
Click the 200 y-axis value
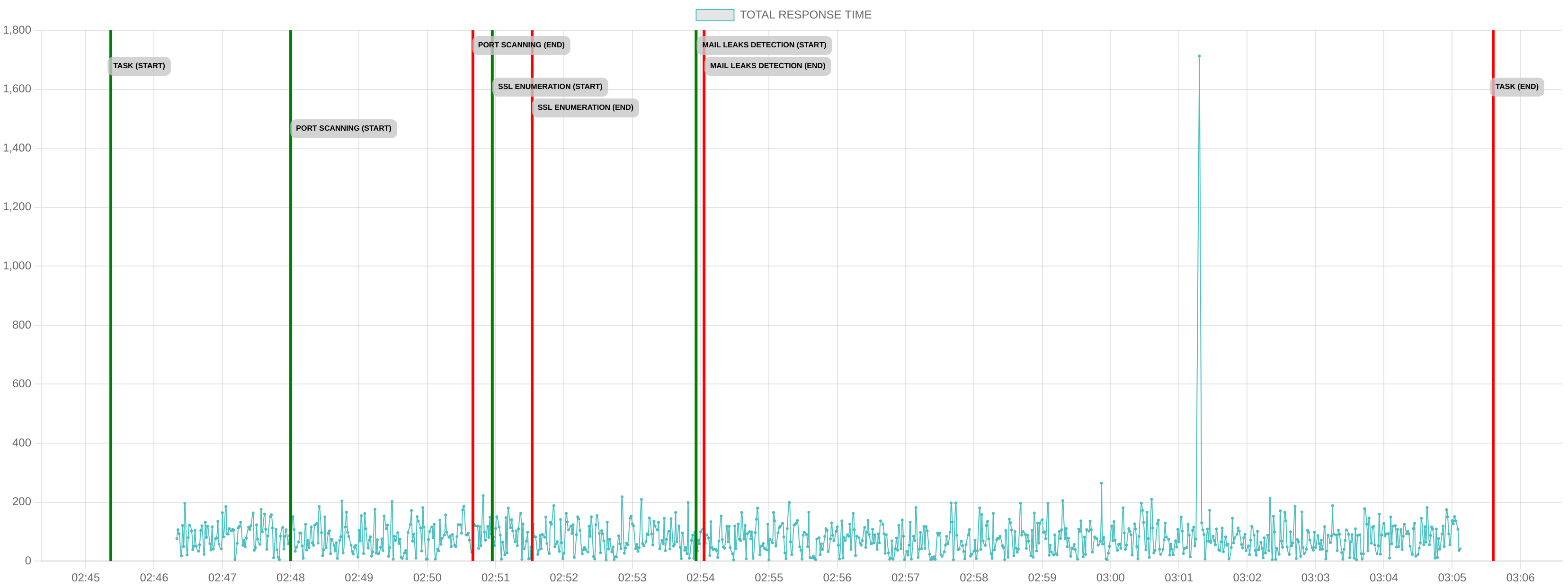coord(21,501)
